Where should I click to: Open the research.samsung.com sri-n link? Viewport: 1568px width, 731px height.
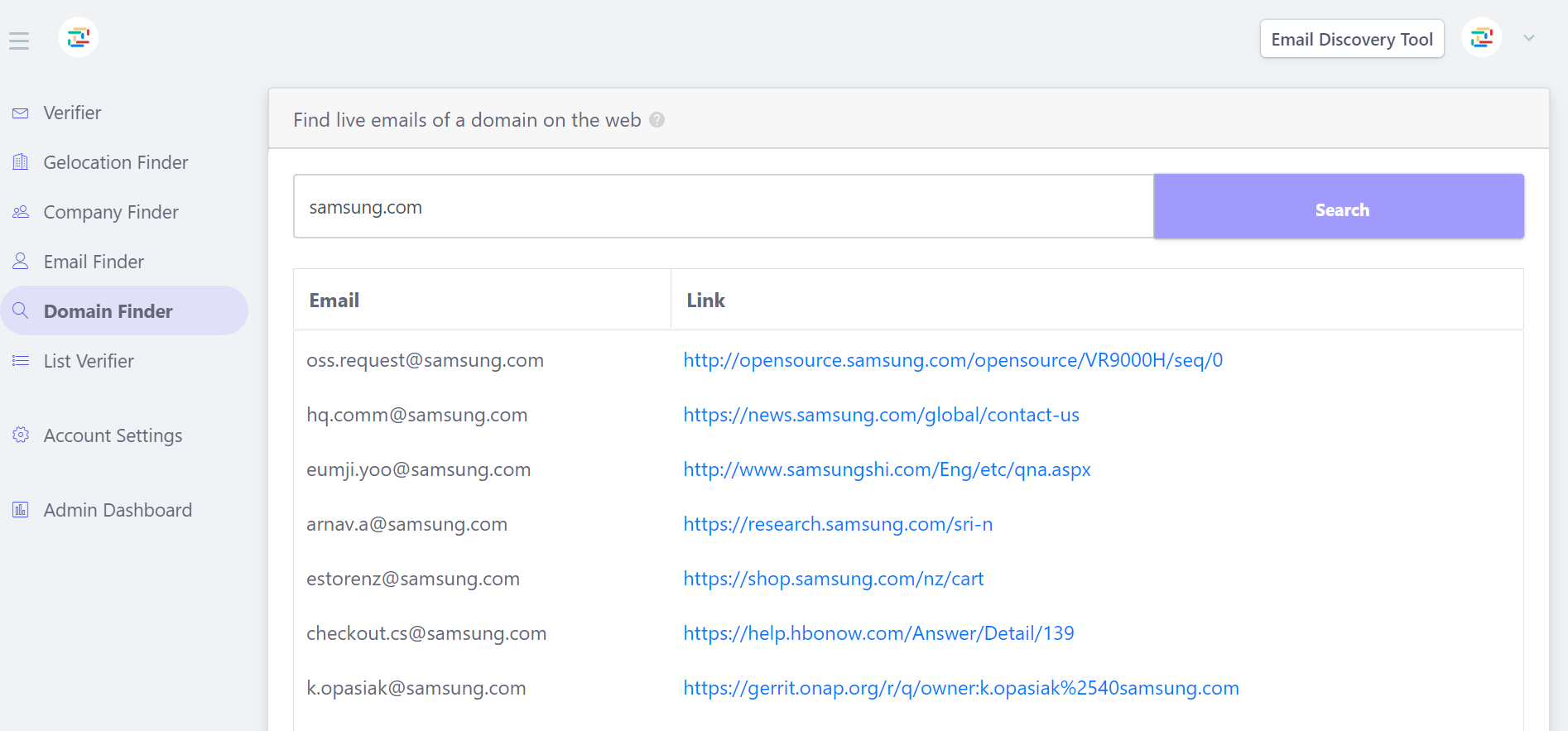pos(837,524)
